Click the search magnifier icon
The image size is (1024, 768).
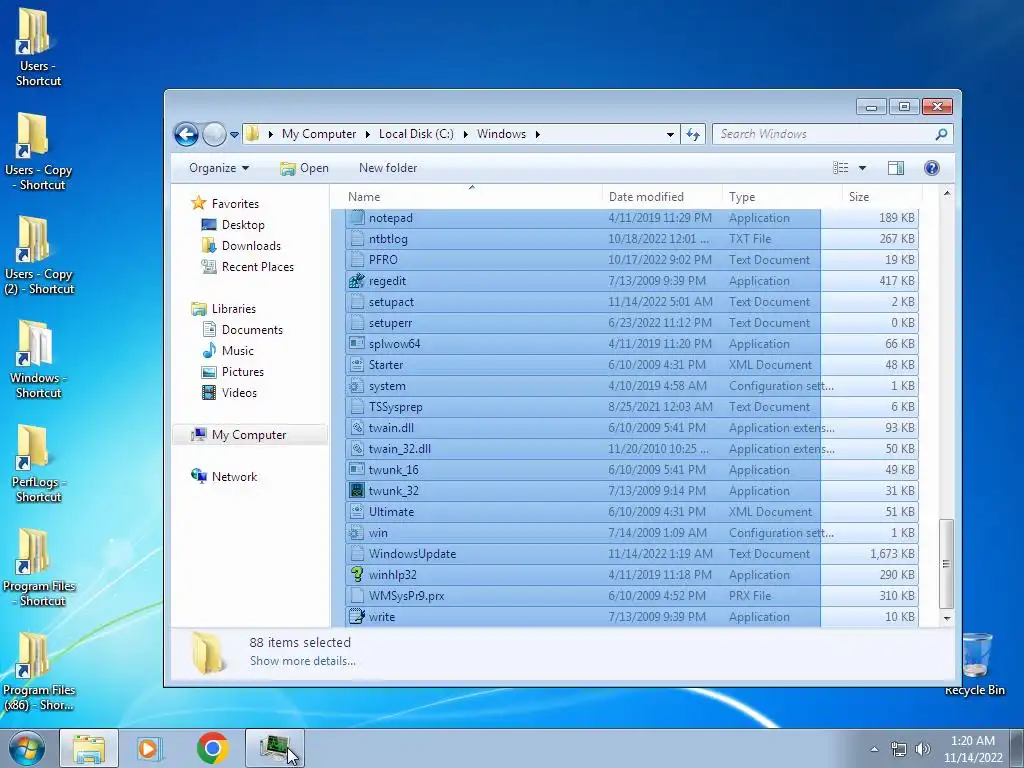click(941, 134)
